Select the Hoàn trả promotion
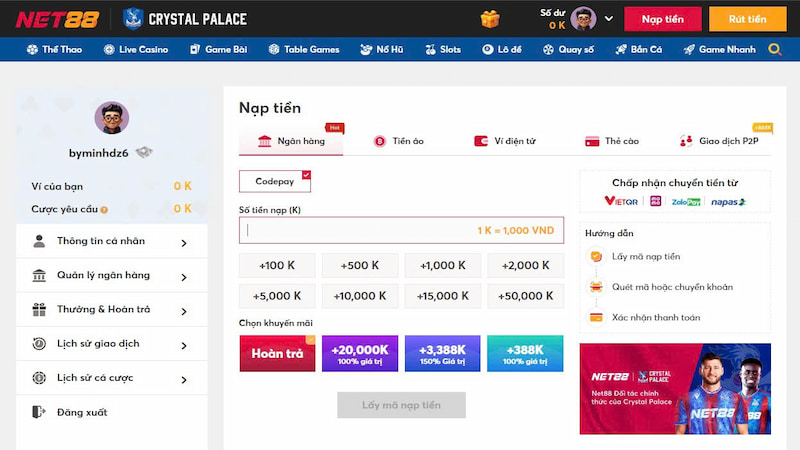Image resolution: width=800 pixels, height=450 pixels. [277, 353]
